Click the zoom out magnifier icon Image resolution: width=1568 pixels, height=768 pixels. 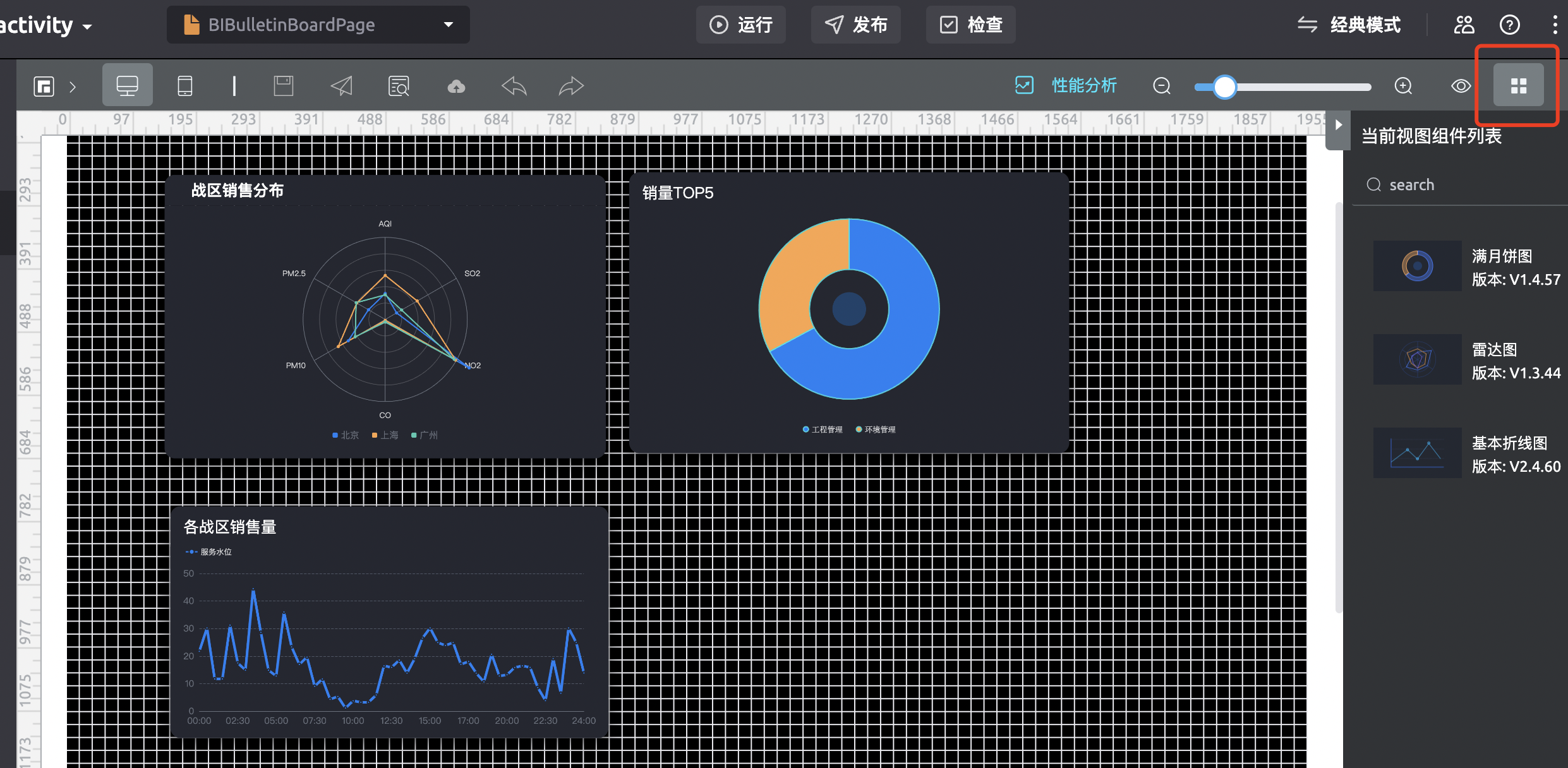coord(1162,85)
